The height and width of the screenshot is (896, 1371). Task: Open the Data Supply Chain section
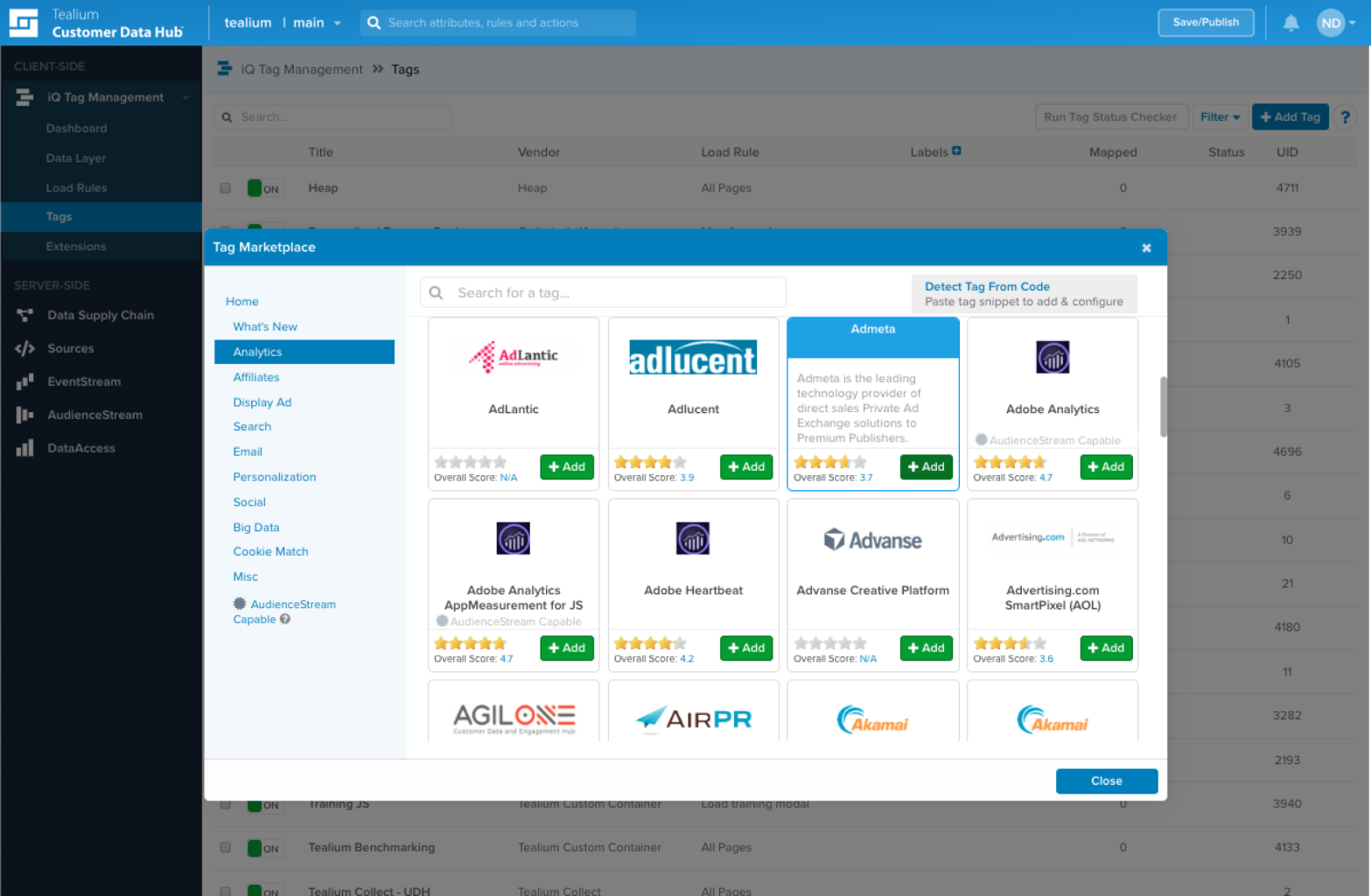click(100, 315)
